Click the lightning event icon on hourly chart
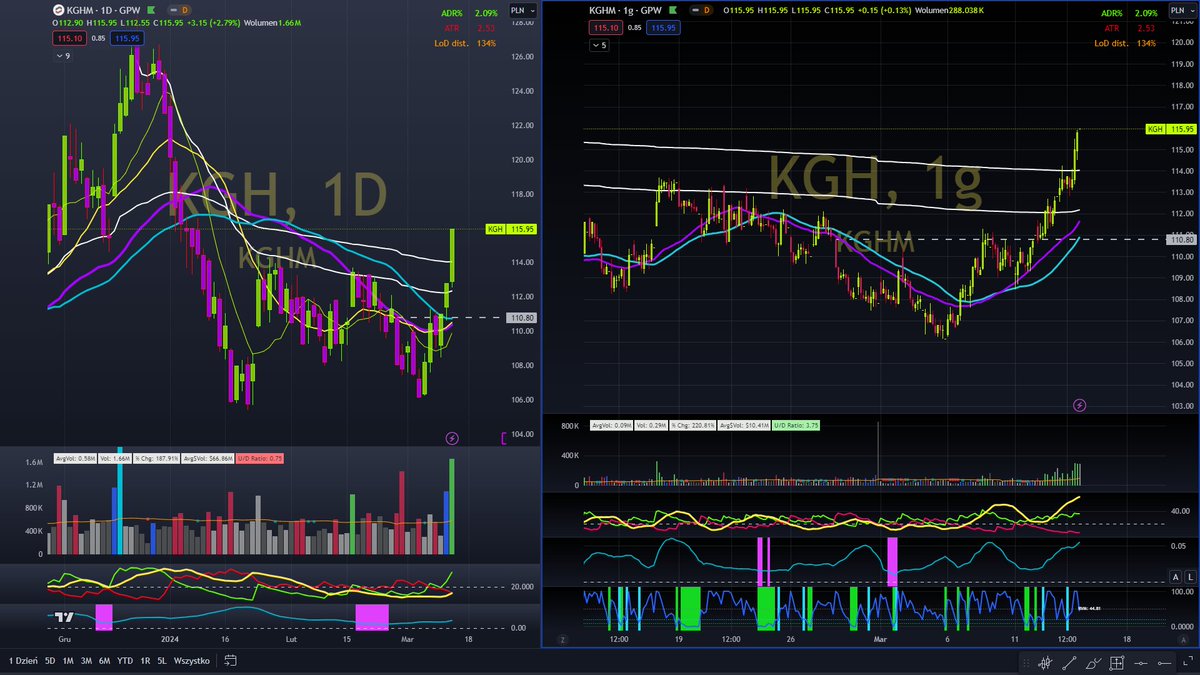 (1079, 405)
